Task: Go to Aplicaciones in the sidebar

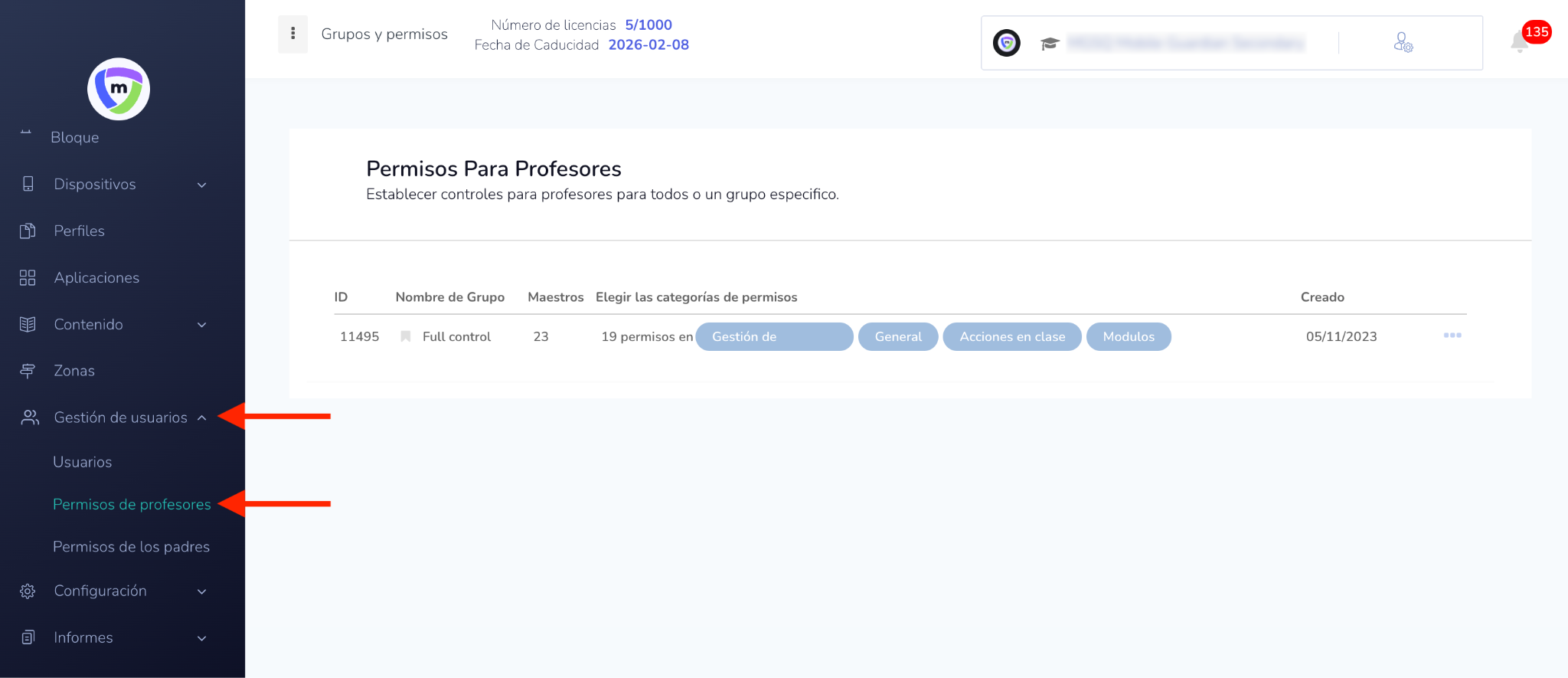Action: click(96, 278)
